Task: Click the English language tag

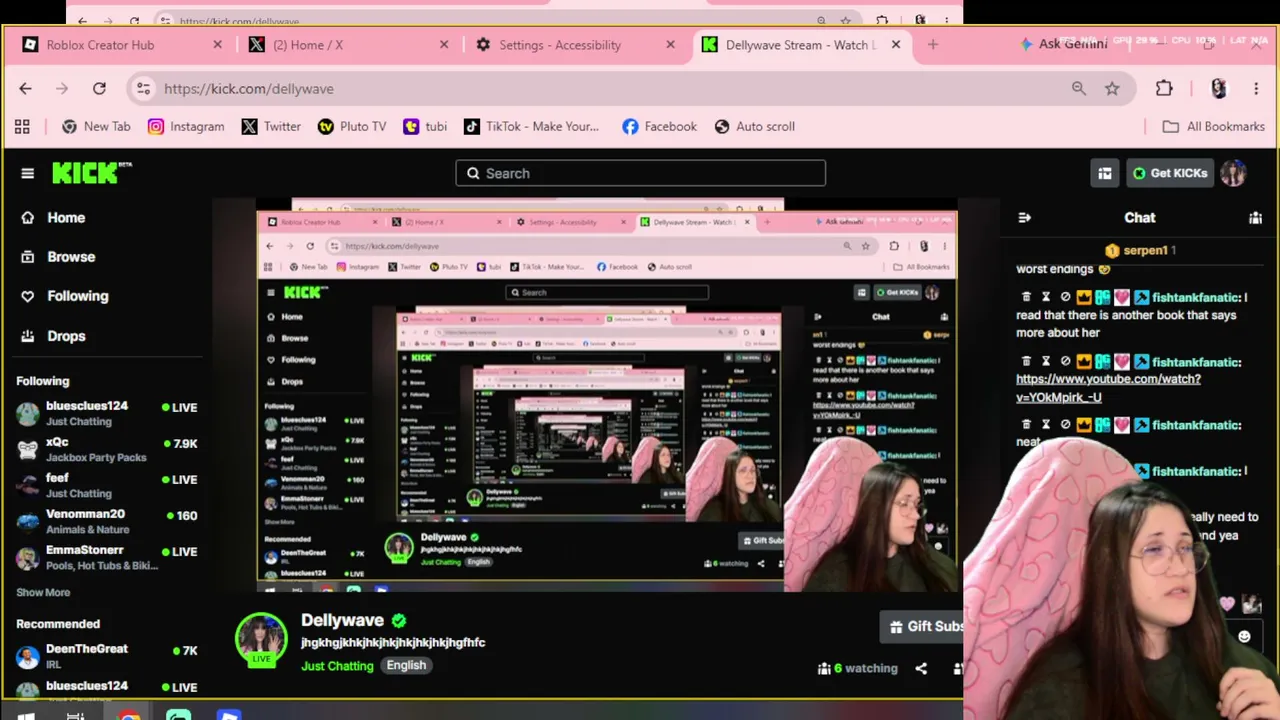Action: pos(406,665)
